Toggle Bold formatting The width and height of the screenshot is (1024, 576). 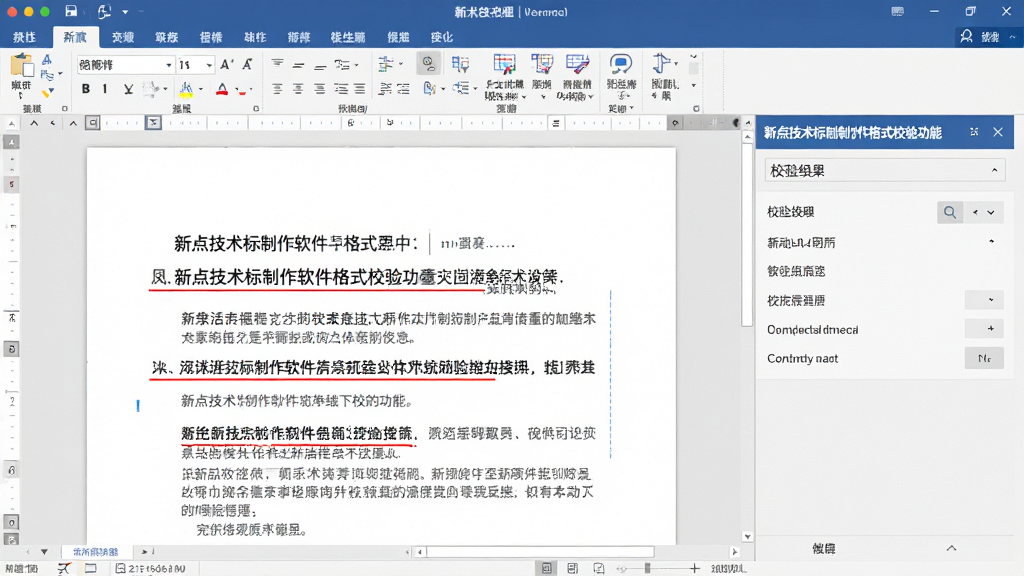pyautogui.click(x=86, y=89)
